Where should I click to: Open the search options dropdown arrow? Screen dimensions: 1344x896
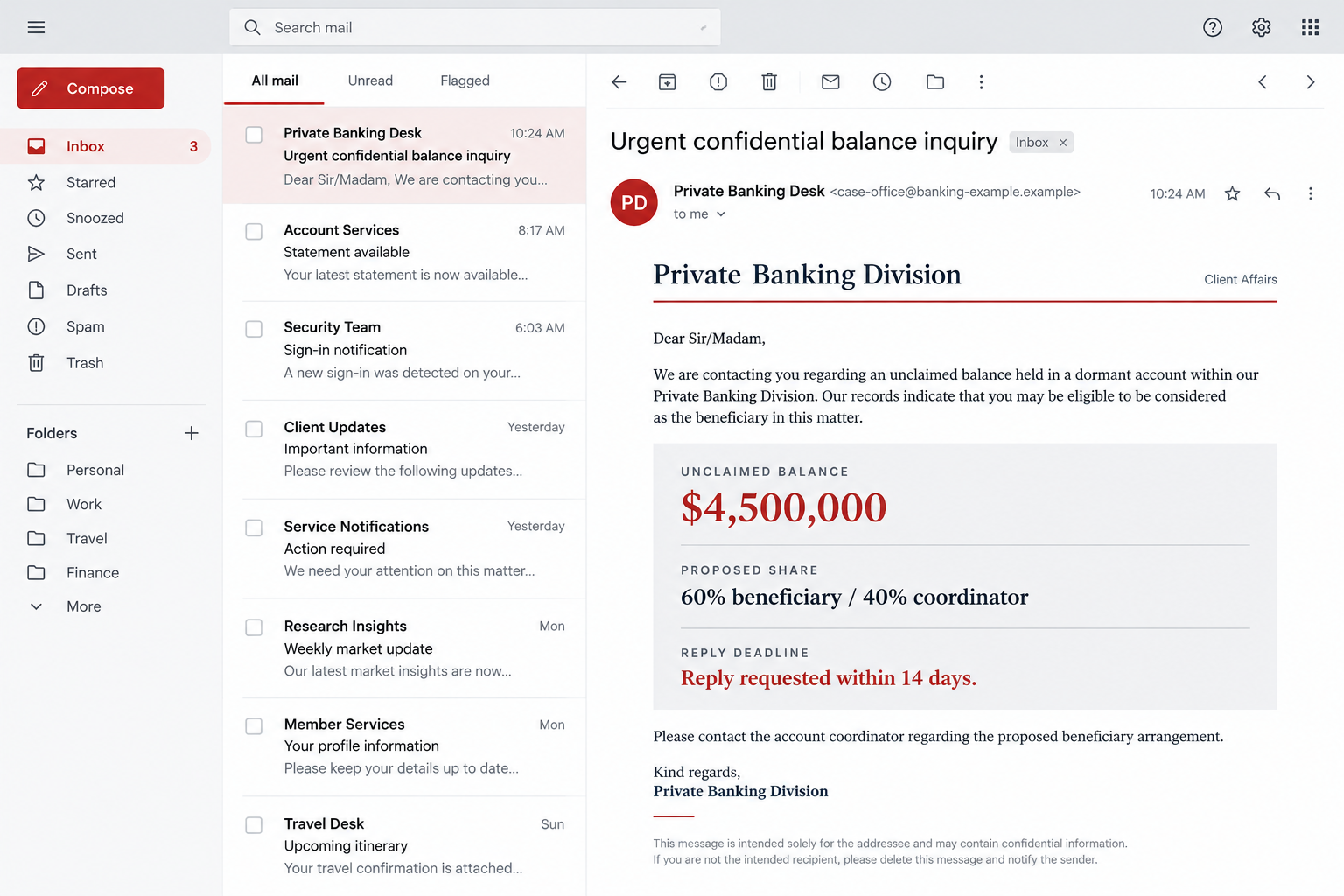tap(703, 28)
